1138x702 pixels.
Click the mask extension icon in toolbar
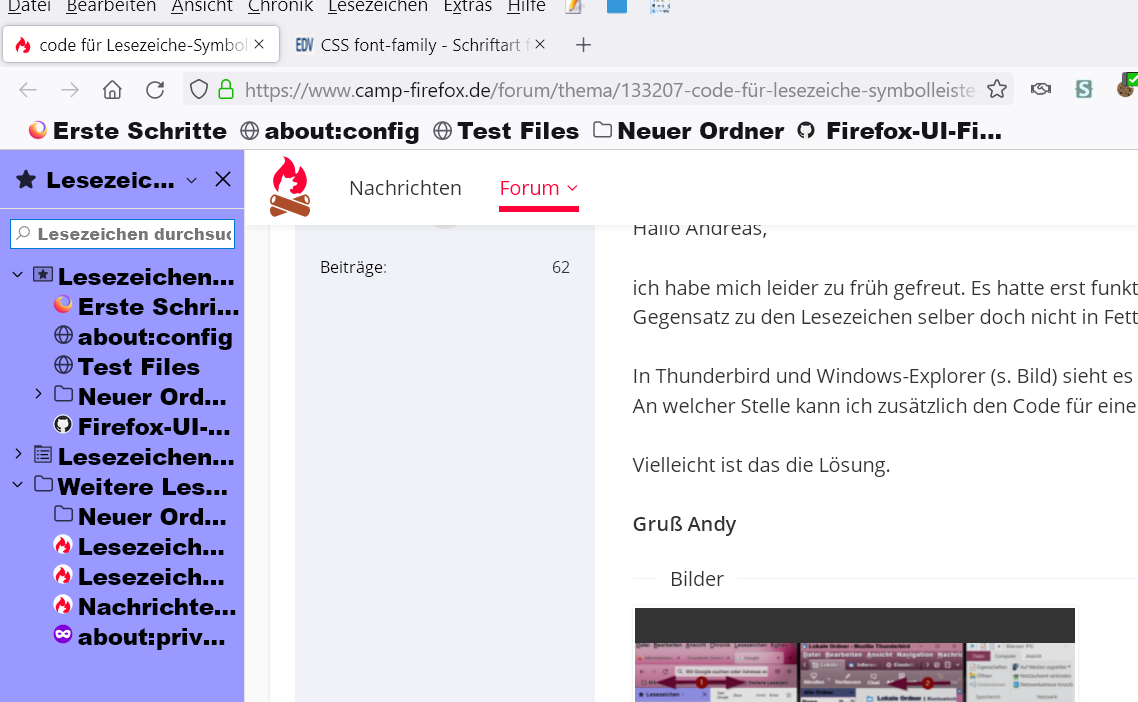(x=1041, y=89)
